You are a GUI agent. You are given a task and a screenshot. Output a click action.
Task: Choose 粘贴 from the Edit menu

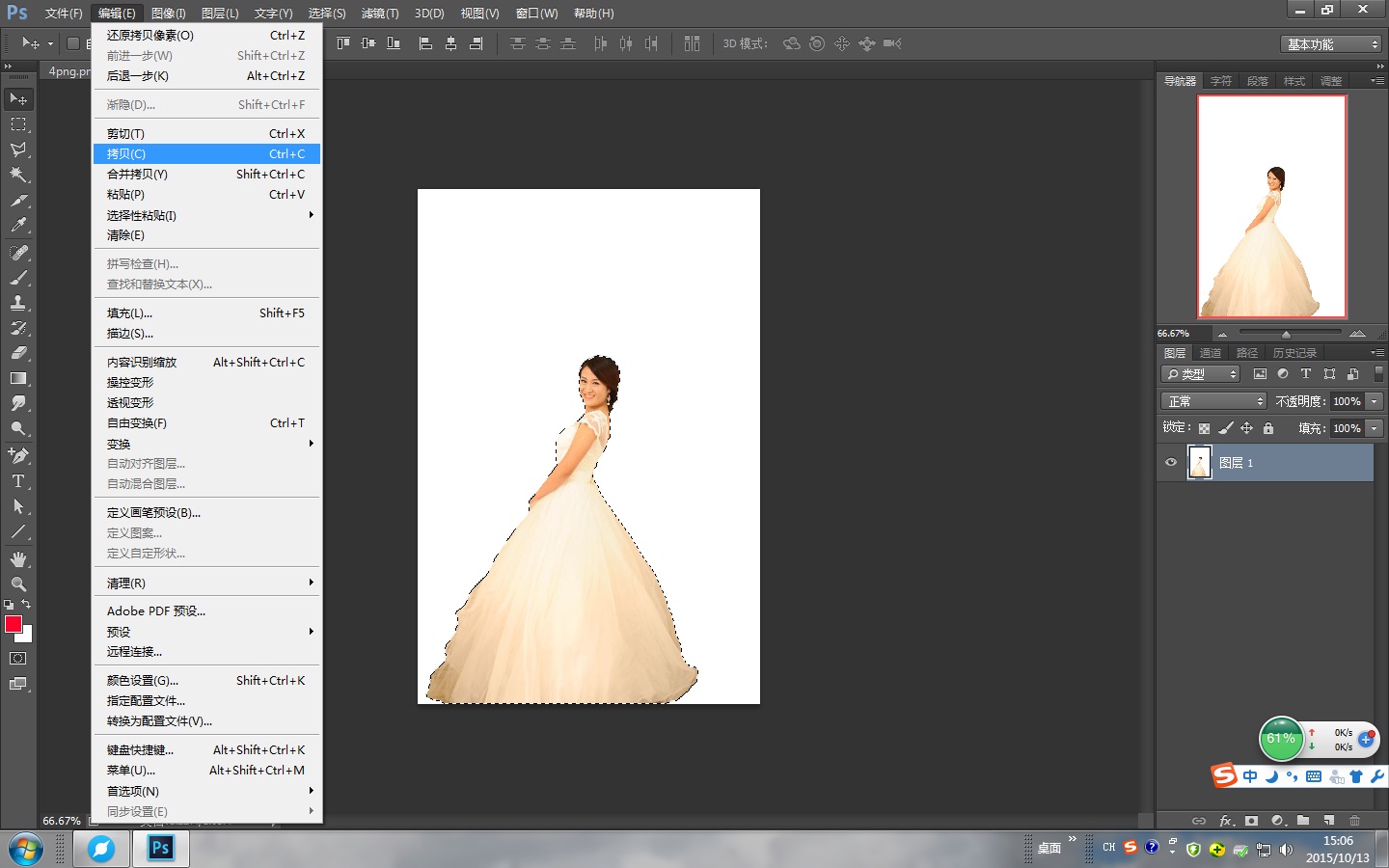point(207,195)
